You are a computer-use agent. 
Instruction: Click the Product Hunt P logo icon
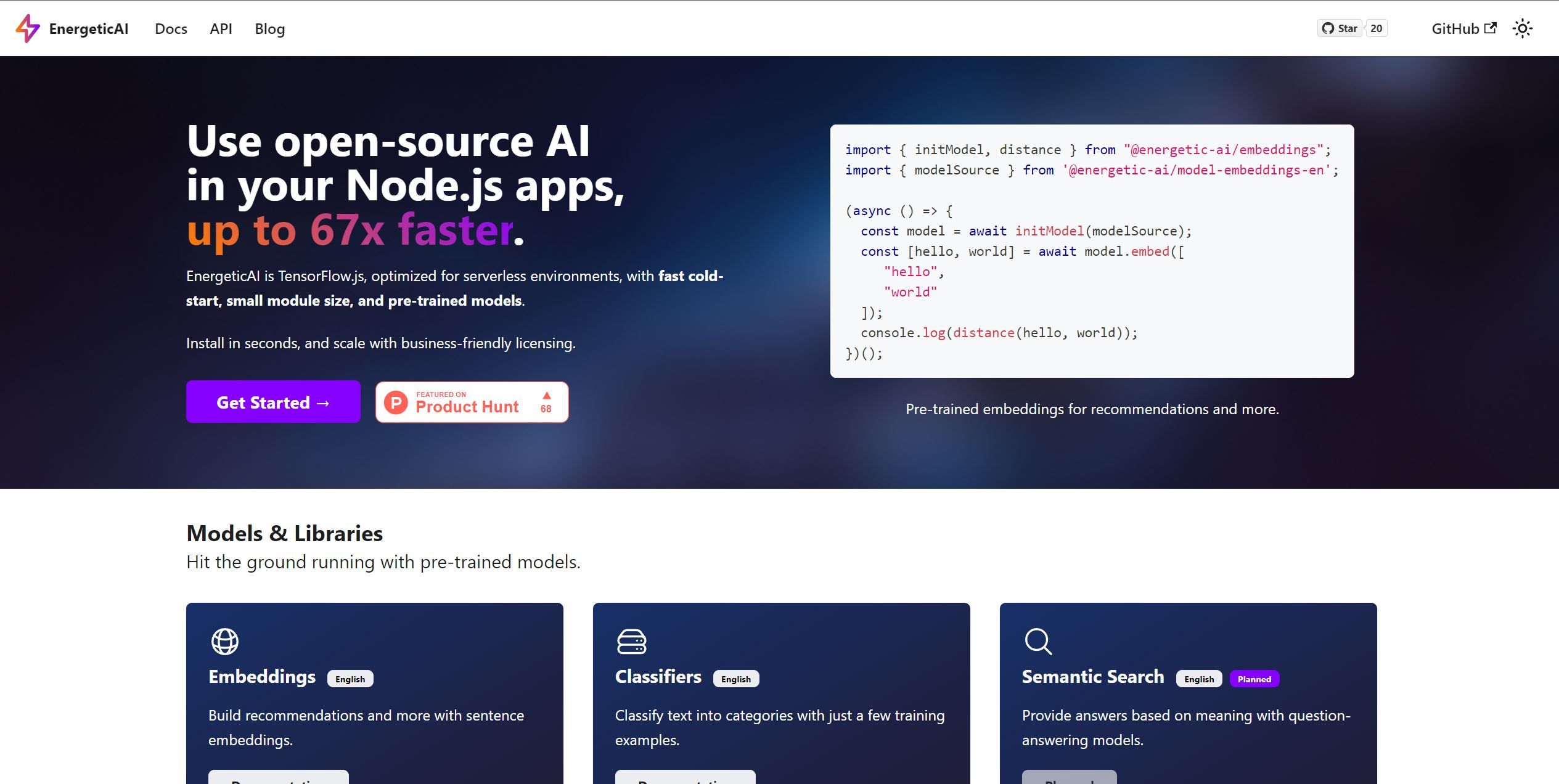point(396,402)
